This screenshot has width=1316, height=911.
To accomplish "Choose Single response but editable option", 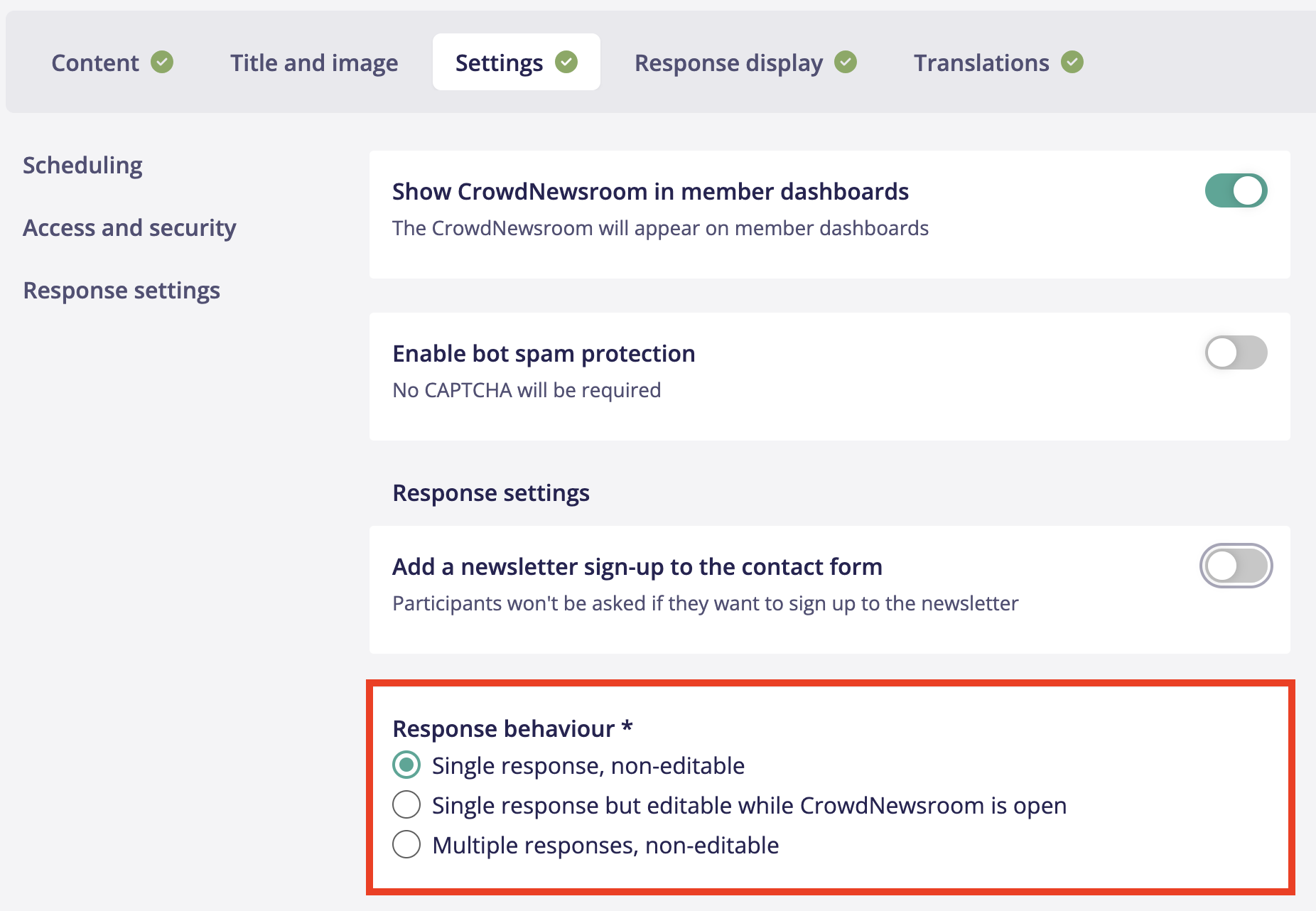I will click(x=406, y=805).
